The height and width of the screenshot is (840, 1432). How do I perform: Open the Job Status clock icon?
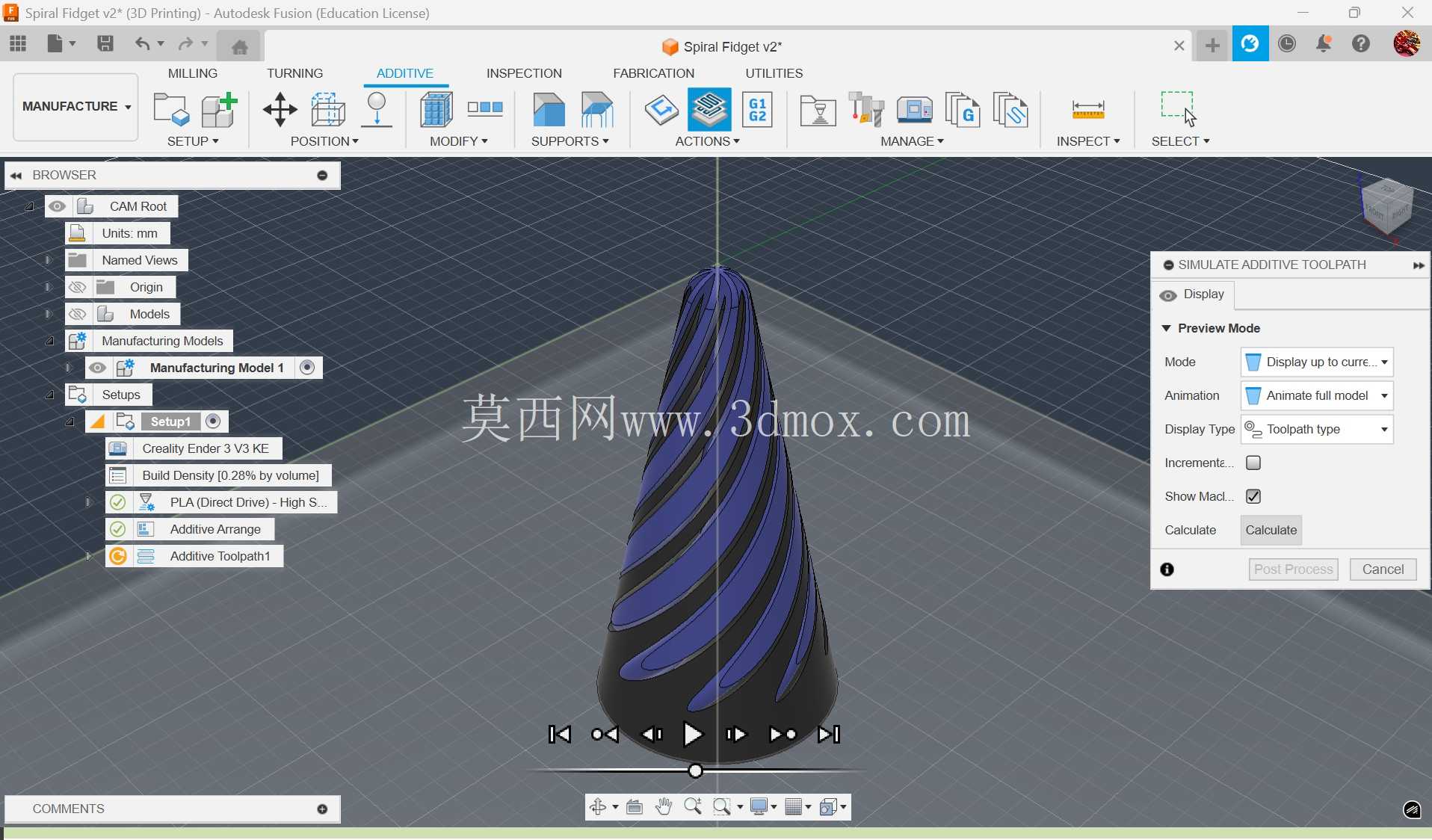(x=1286, y=44)
